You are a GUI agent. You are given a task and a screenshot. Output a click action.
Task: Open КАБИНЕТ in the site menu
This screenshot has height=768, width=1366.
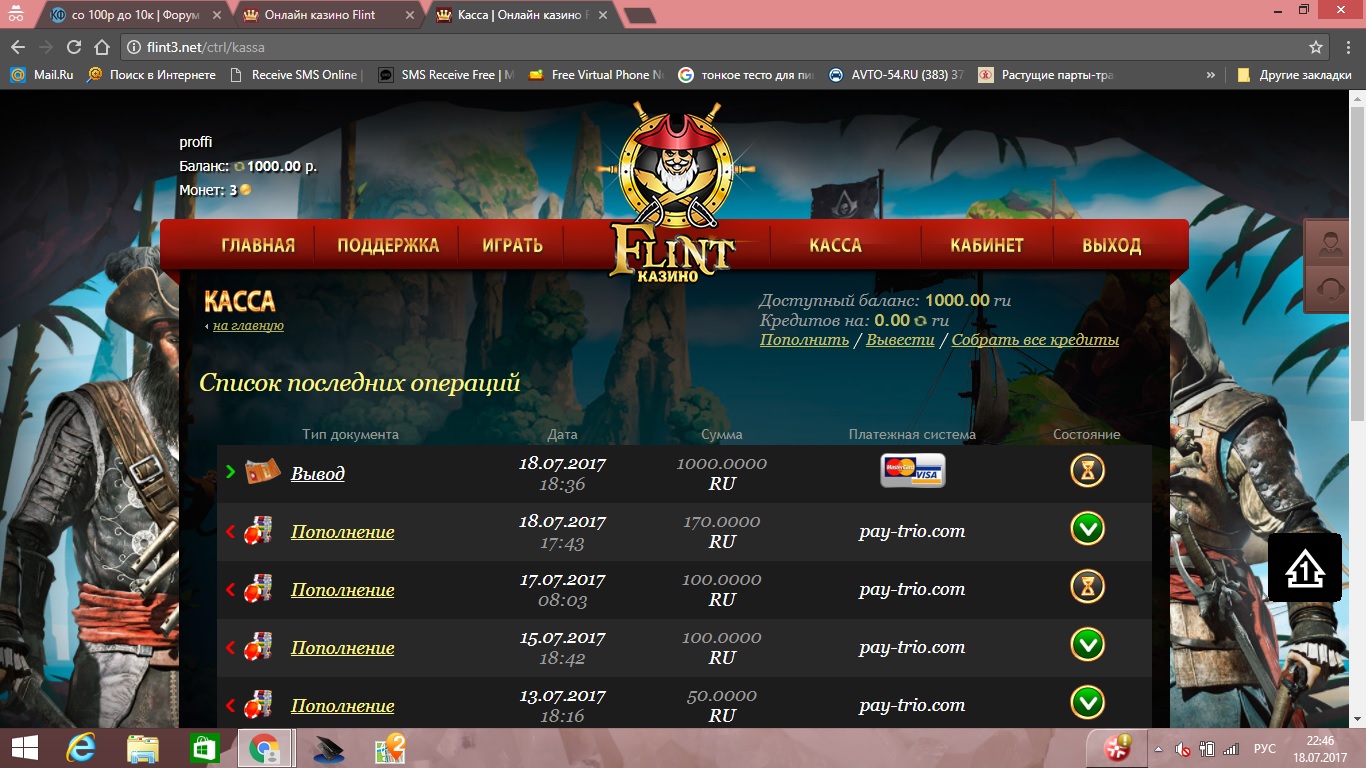(x=987, y=246)
